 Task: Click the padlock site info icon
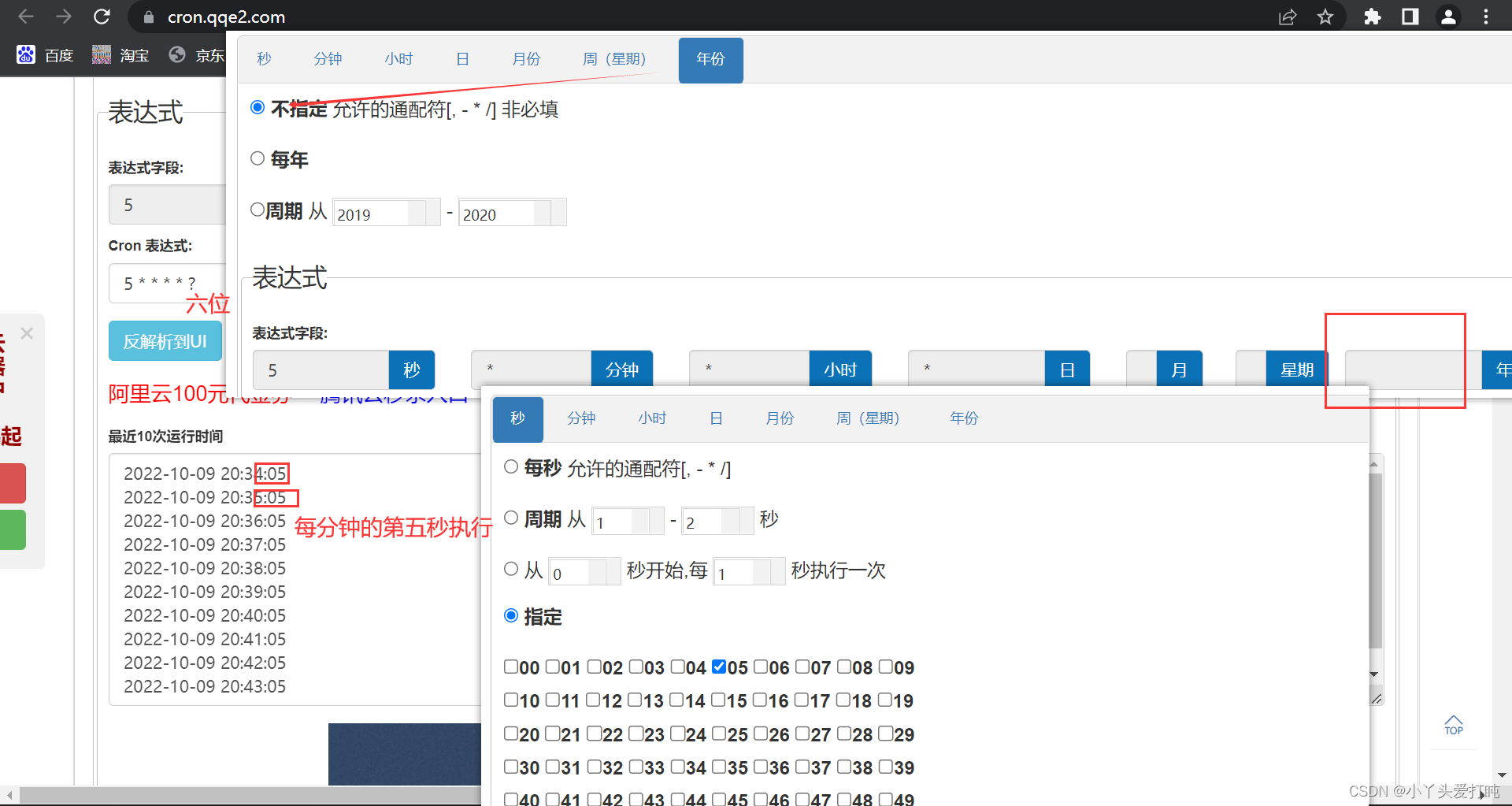(x=148, y=17)
